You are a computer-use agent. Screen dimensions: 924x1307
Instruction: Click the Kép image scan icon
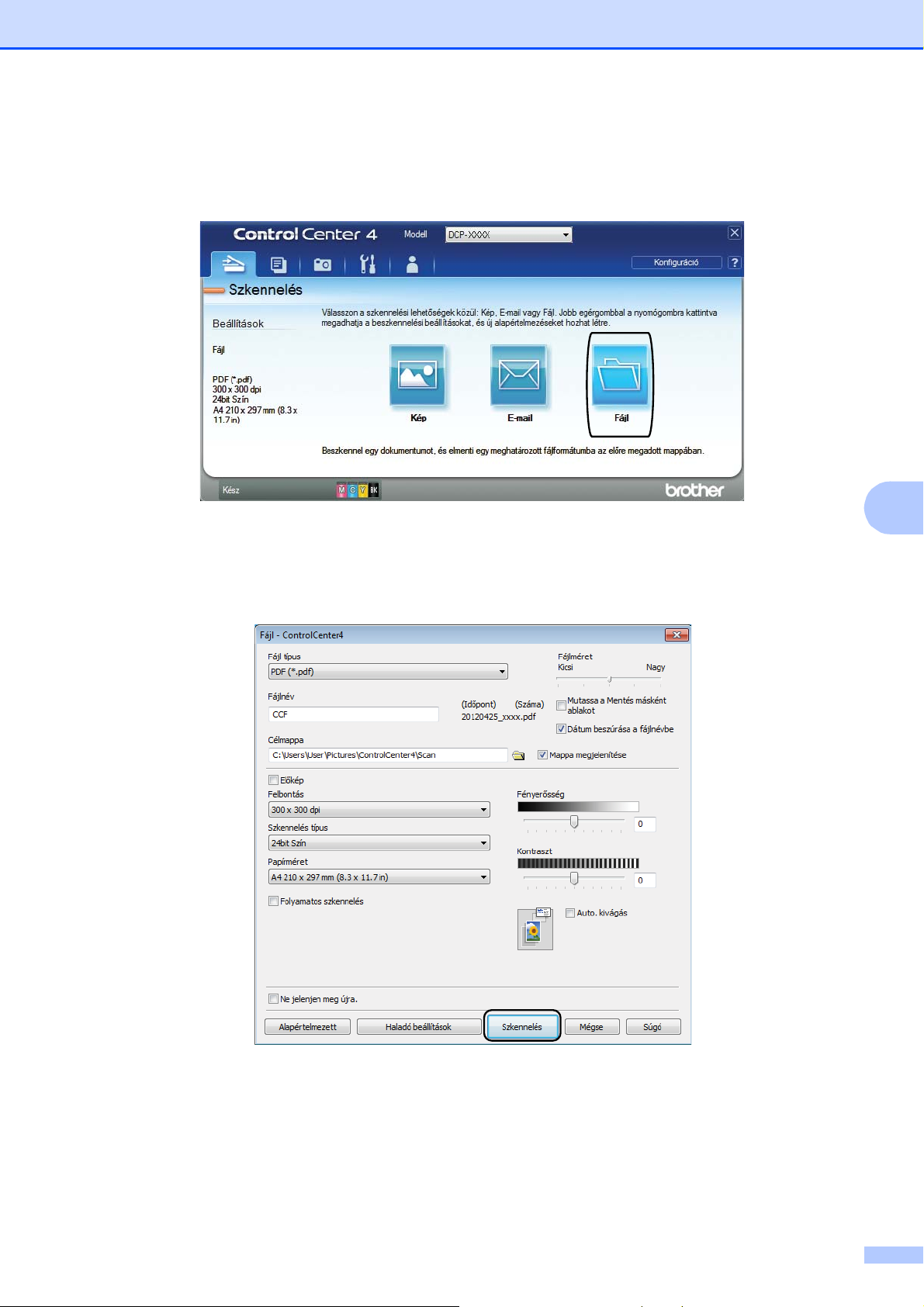click(417, 376)
